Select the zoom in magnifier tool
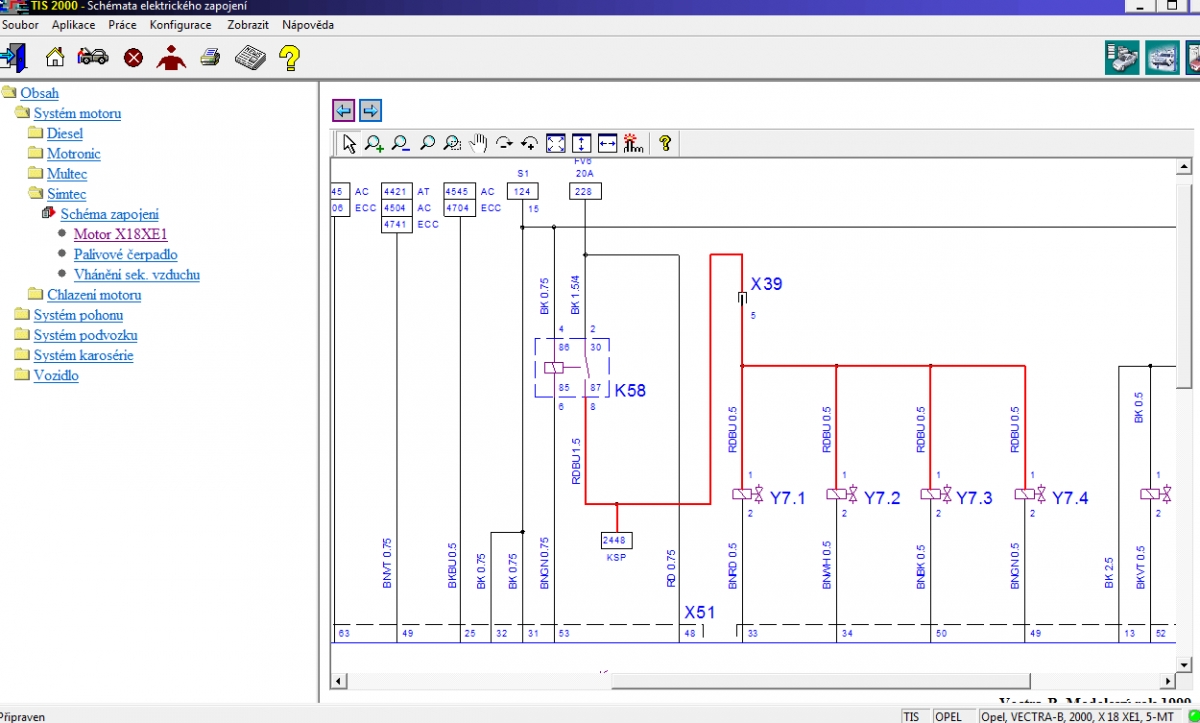1200x723 pixels. click(x=375, y=143)
